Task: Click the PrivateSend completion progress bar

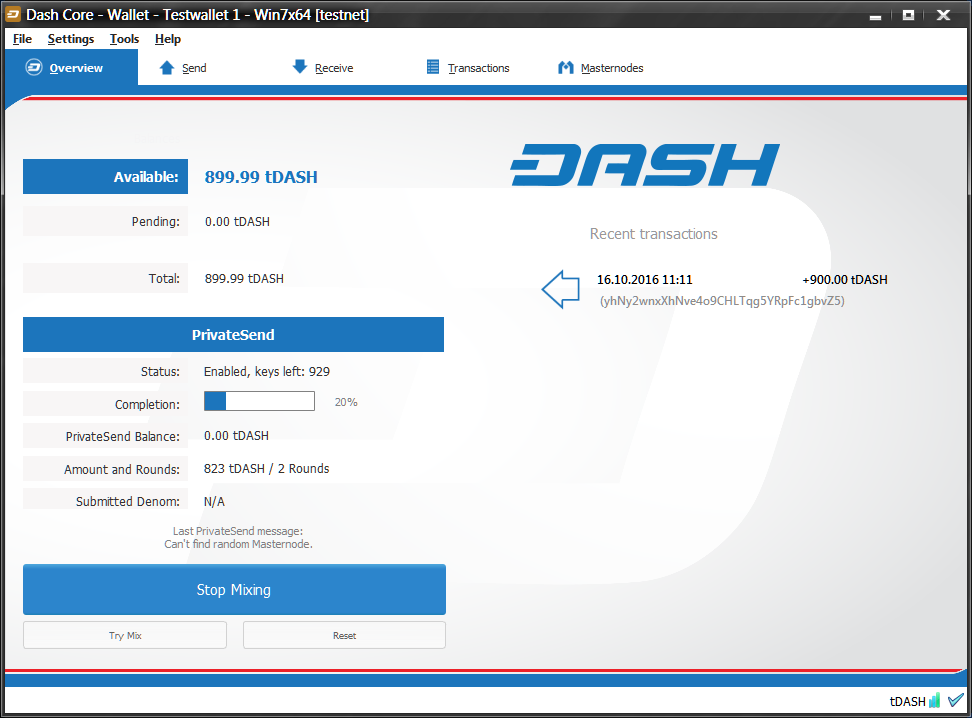Action: pos(259,401)
